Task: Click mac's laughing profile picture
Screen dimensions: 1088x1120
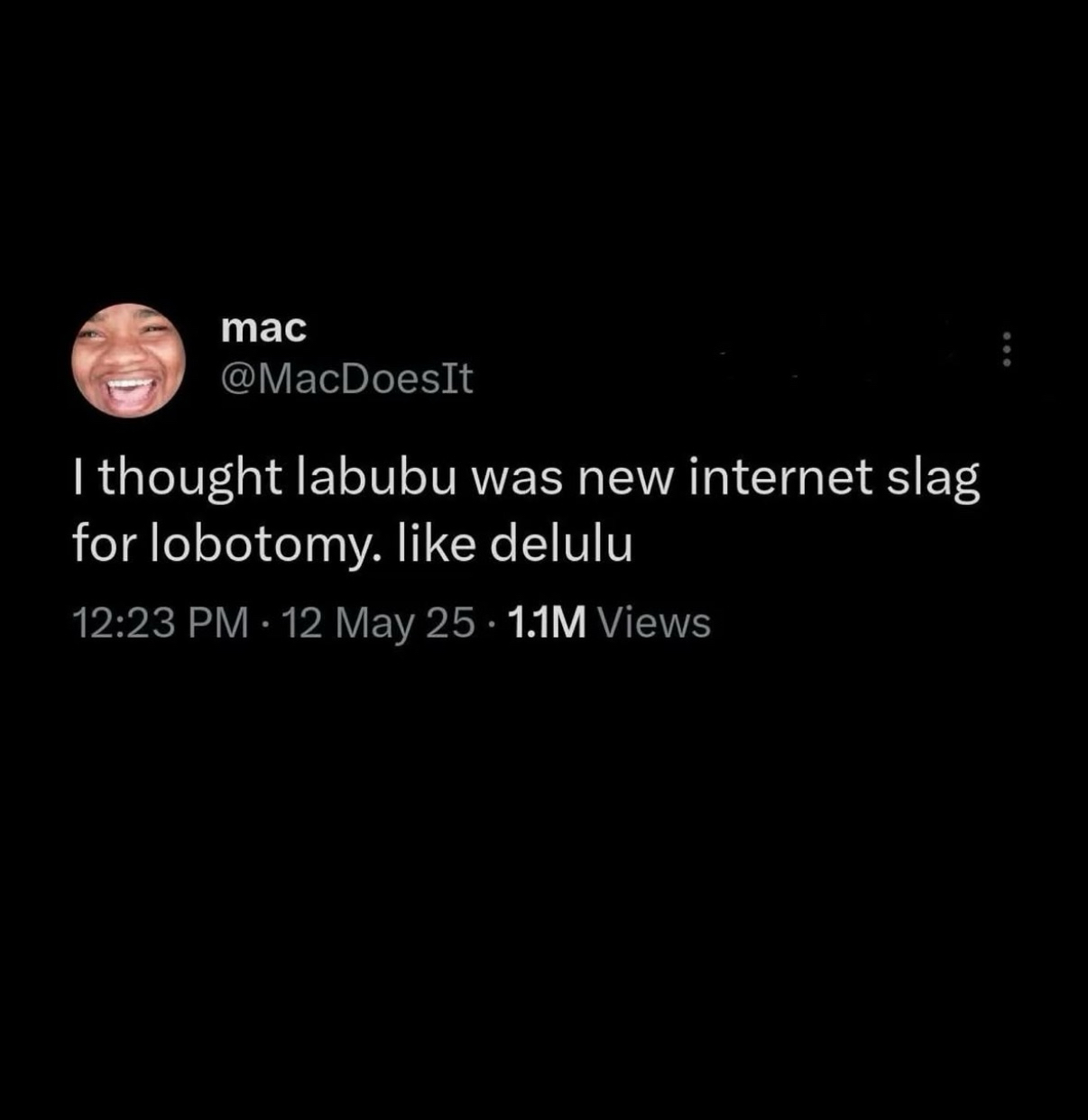Action: coord(129,360)
